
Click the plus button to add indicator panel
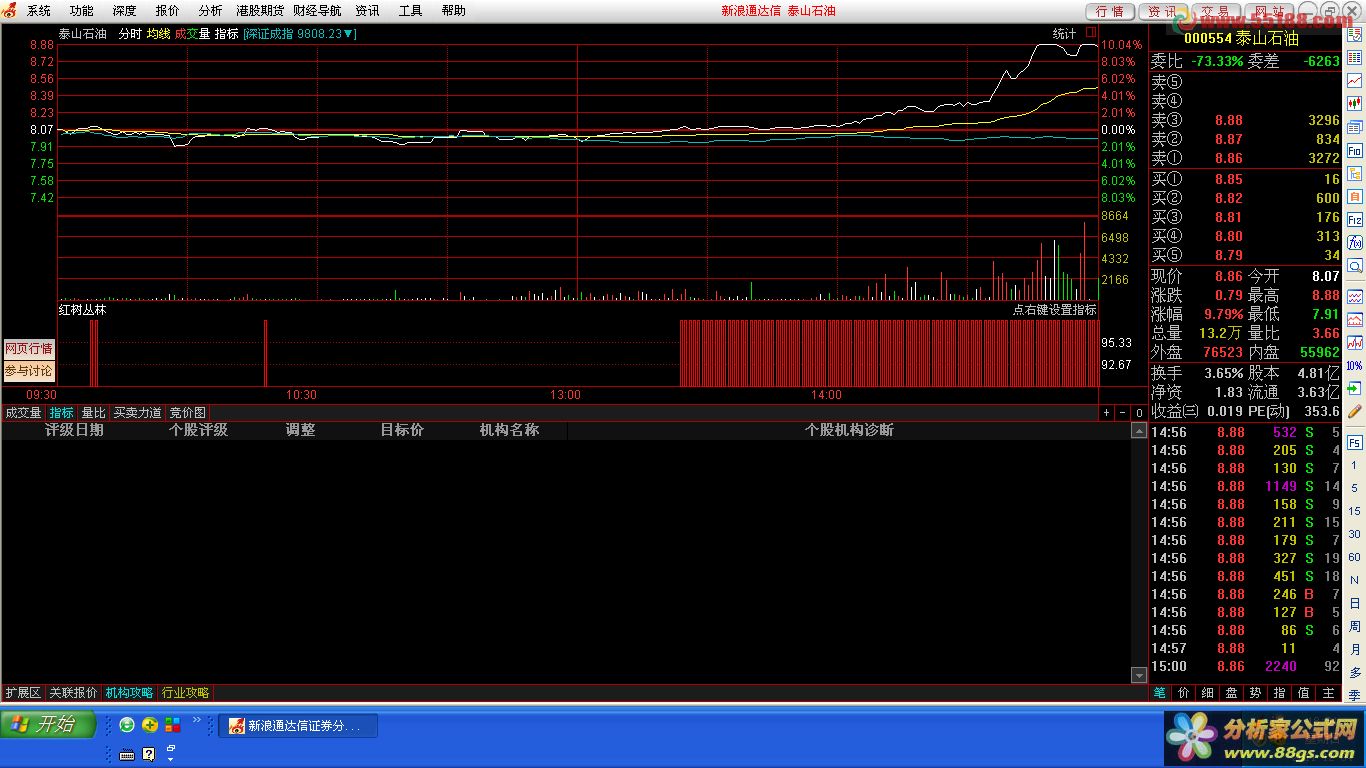click(1107, 412)
